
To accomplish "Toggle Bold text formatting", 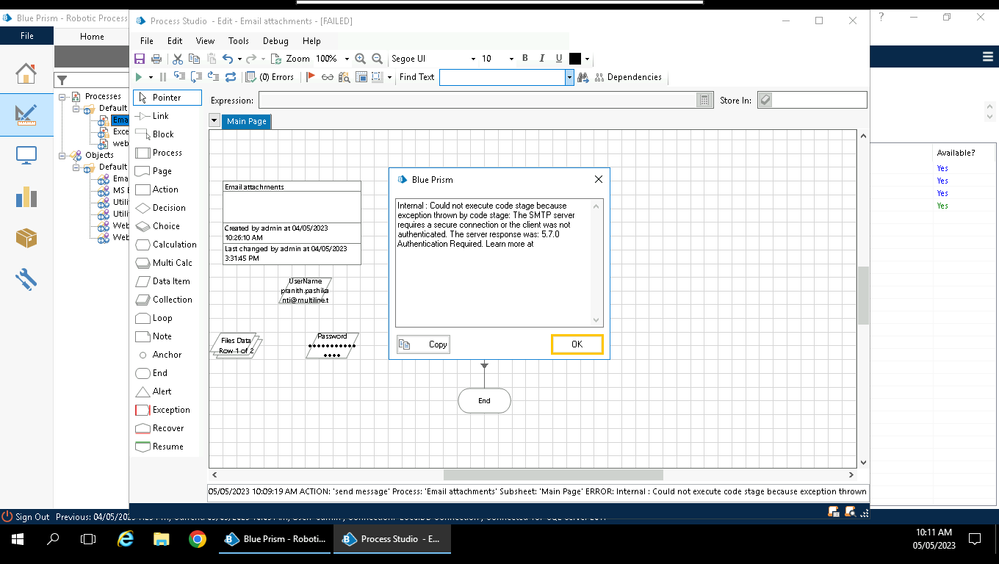I will pos(525,59).
